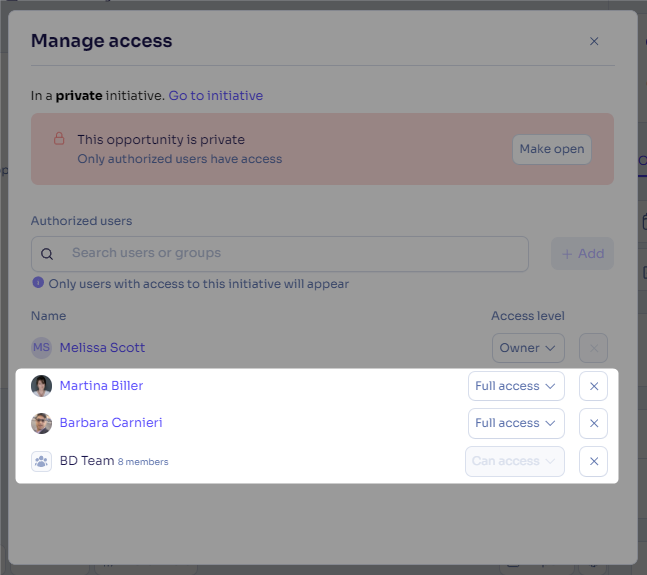Viewport: 647px width, 575px height.
Task: Open Melissa Scott's profile link
Action: coord(102,348)
